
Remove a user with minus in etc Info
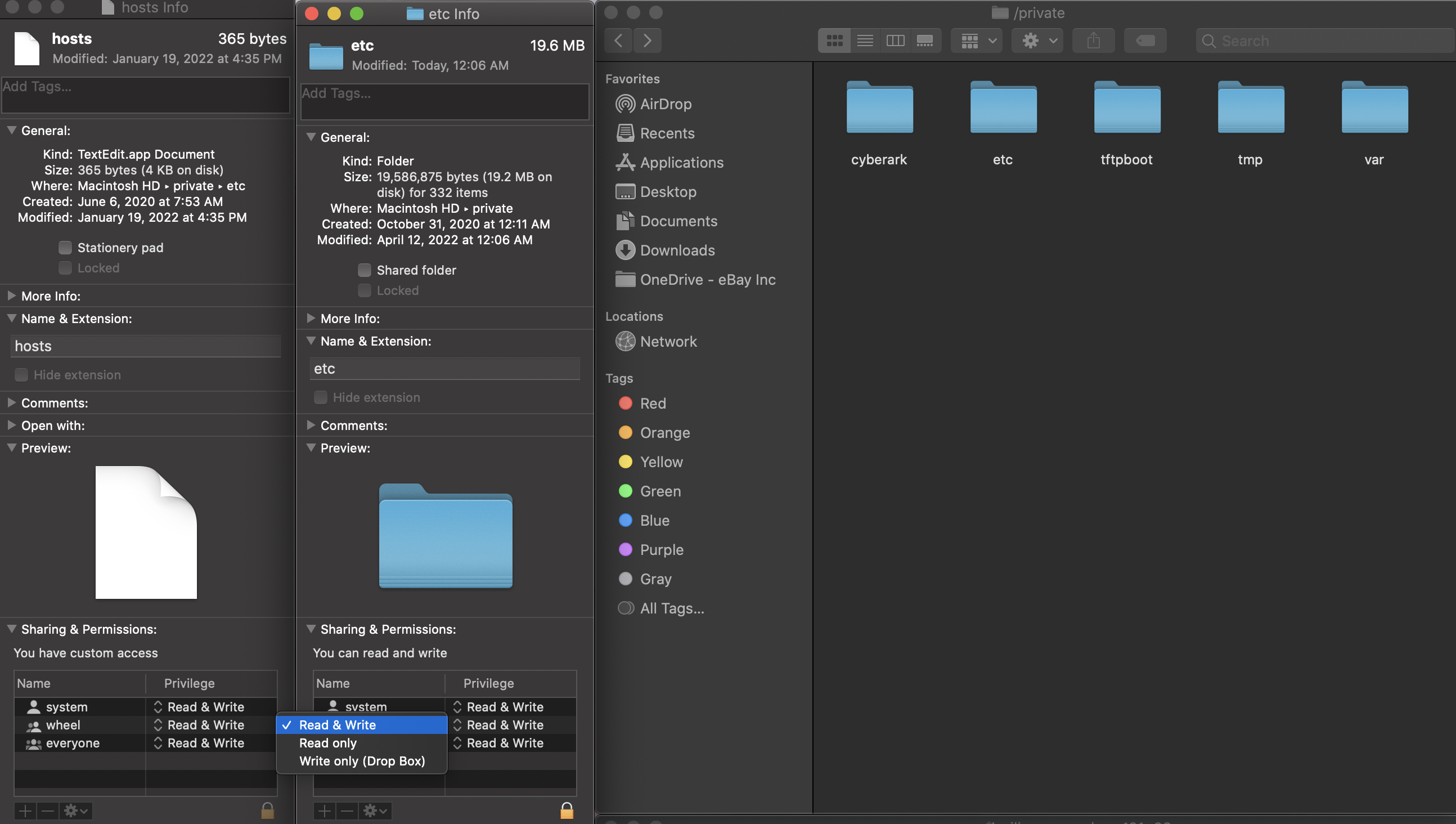pos(347,812)
